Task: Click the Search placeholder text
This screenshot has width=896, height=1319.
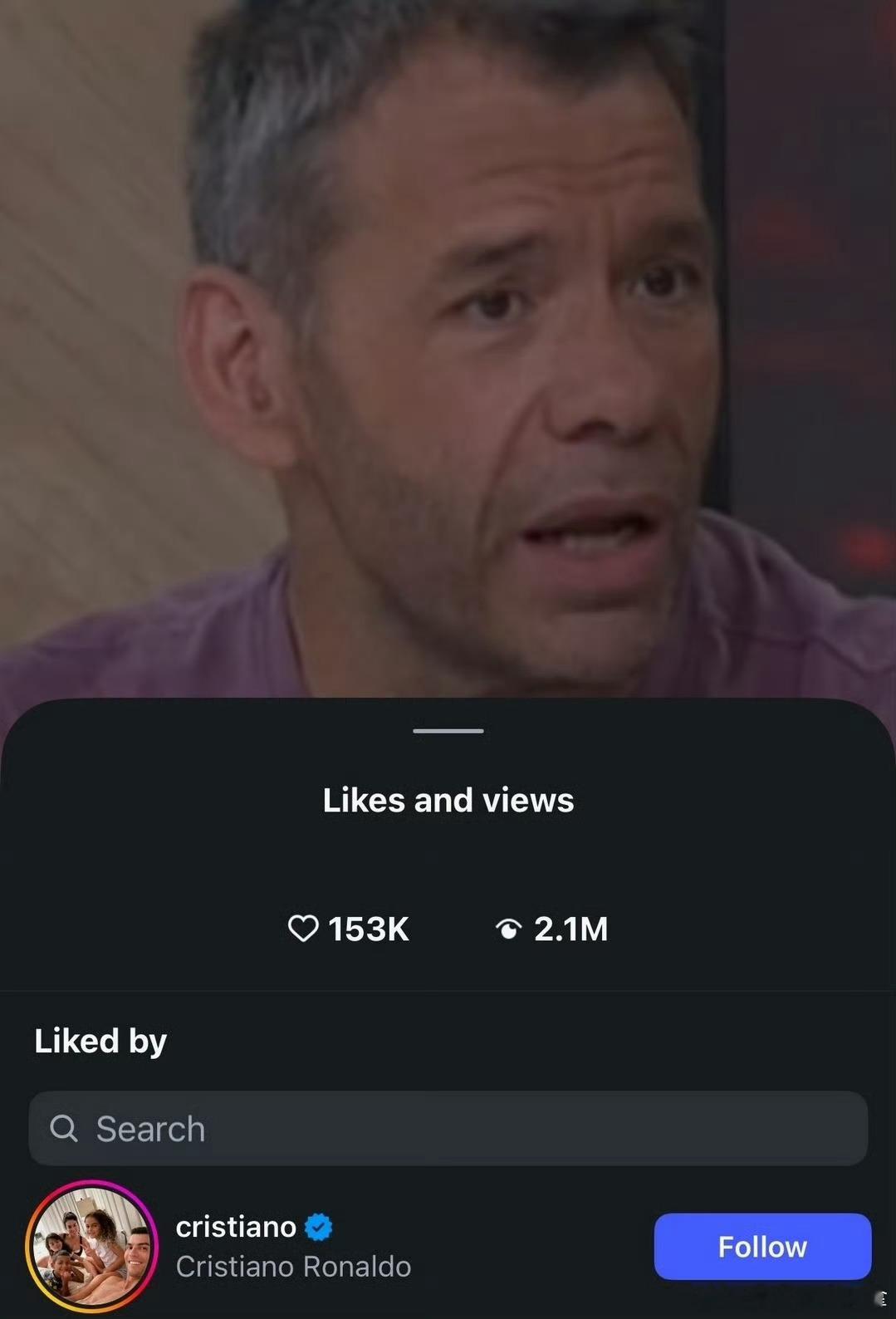Action: [150, 1129]
